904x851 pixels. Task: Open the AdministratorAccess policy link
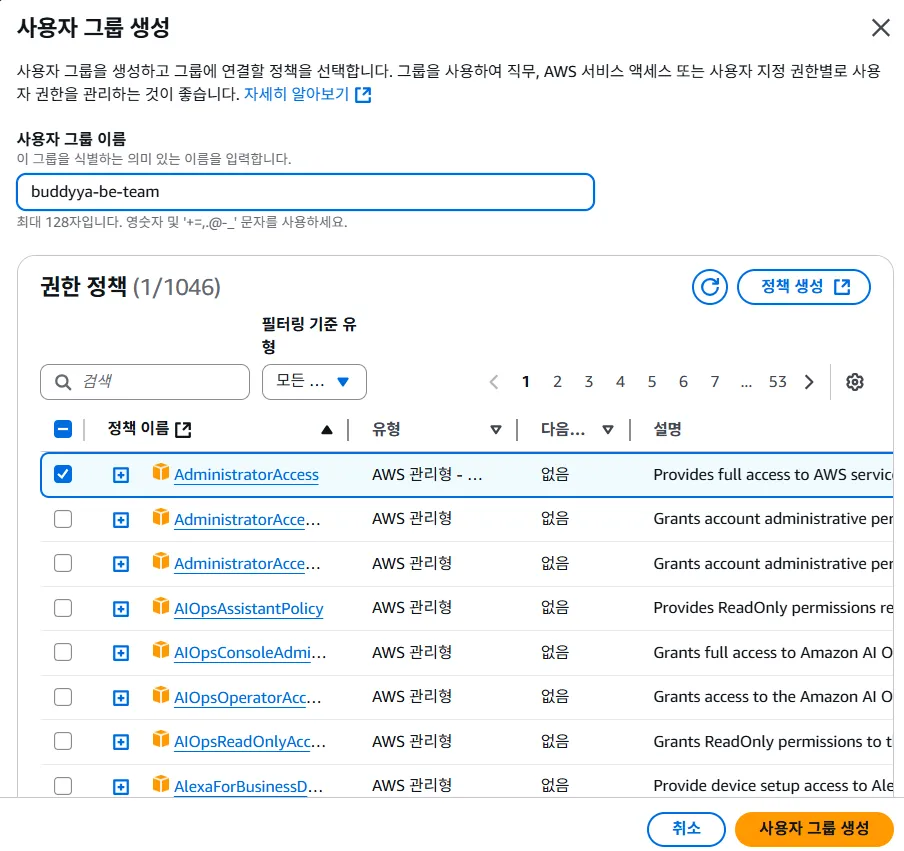click(246, 475)
